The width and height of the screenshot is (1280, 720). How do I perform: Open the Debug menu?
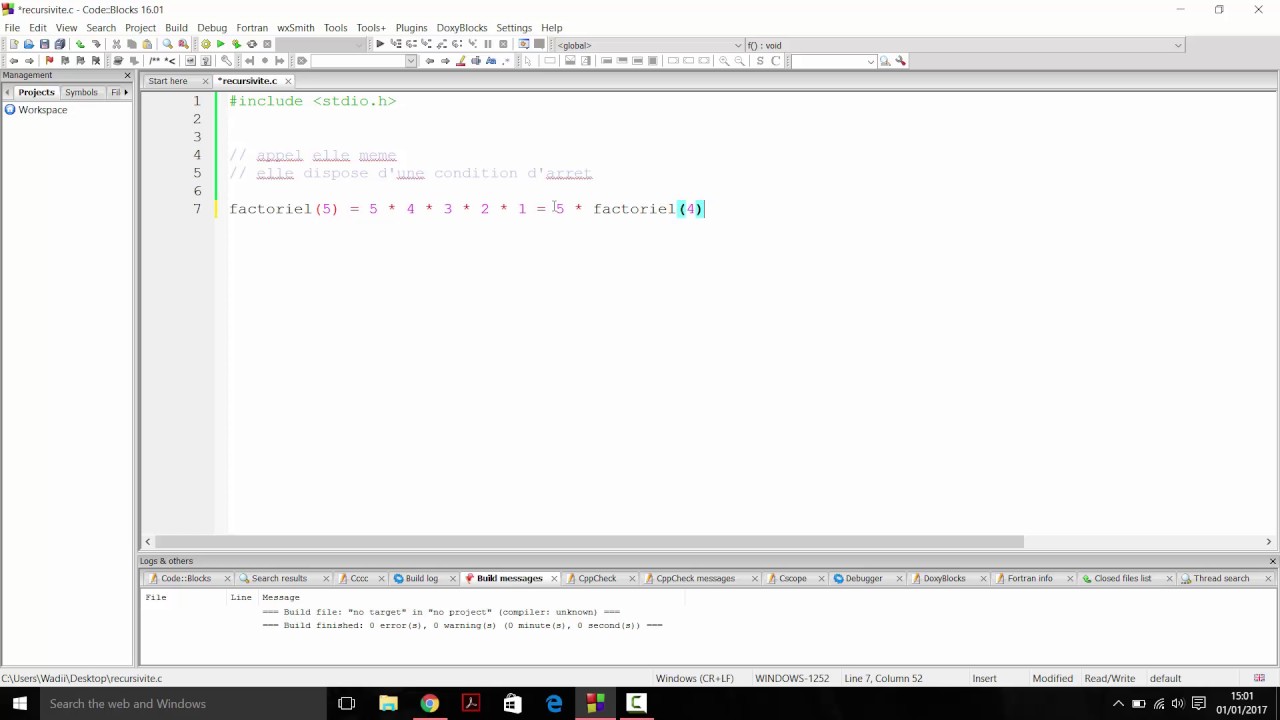tap(212, 27)
